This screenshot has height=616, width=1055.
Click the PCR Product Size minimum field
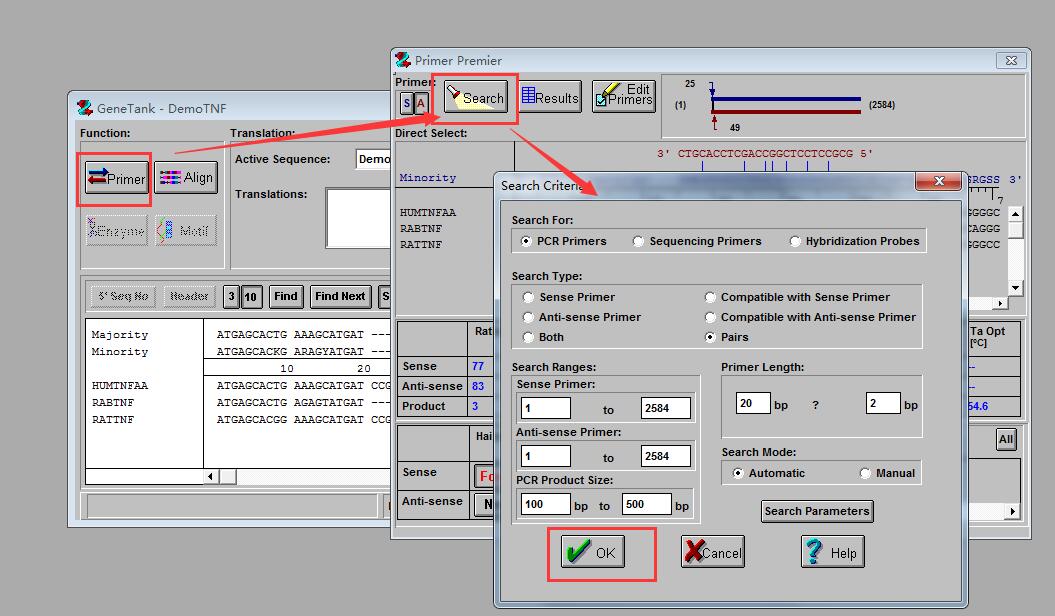[x=546, y=504]
